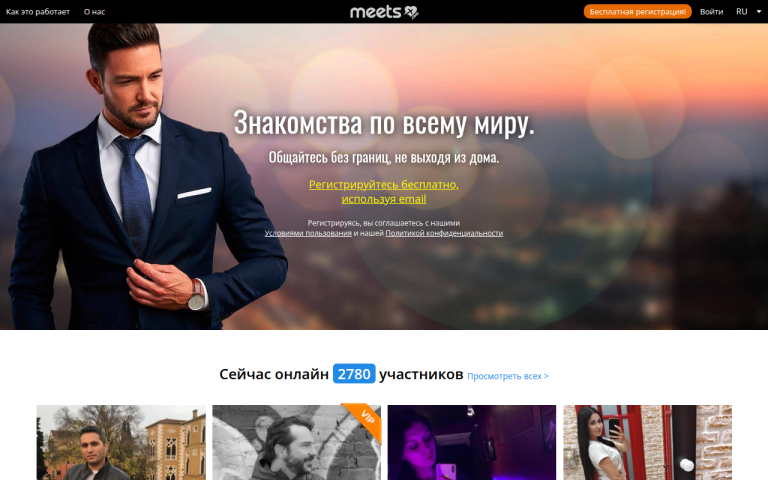Open black-and-white VIP bearded man profile
The height and width of the screenshot is (480, 768).
pyautogui.click(x=296, y=442)
